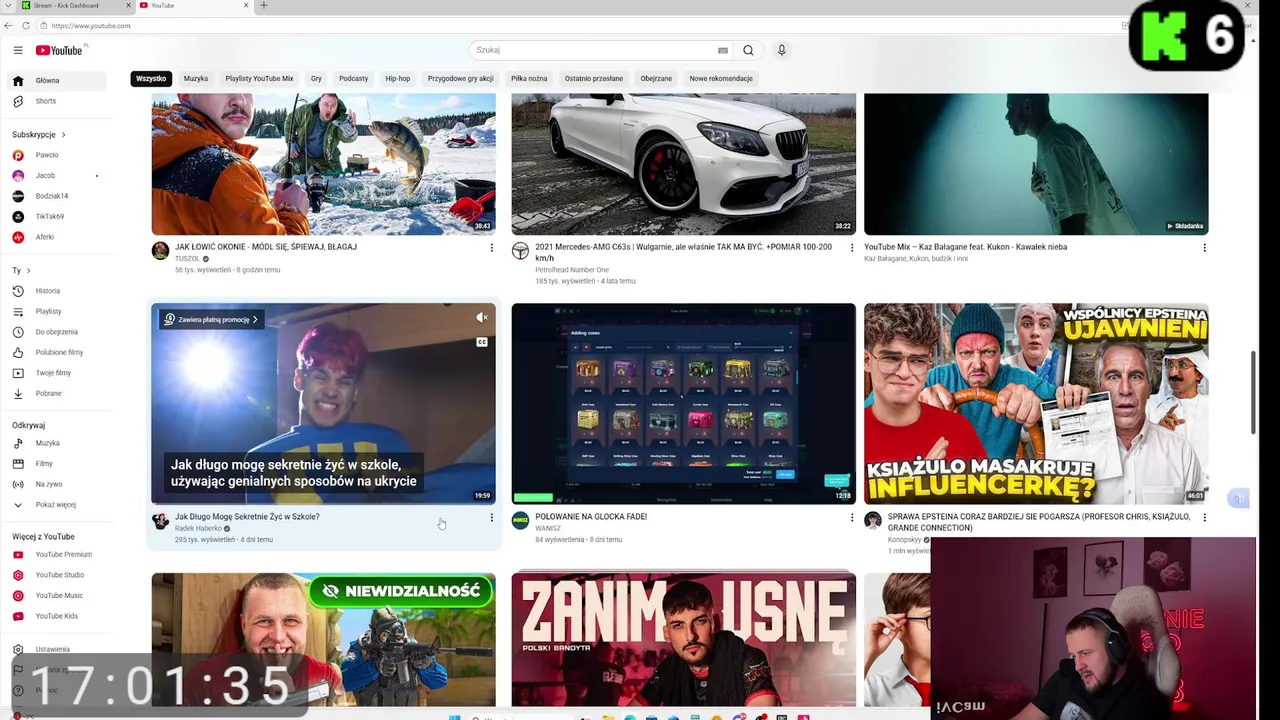Click the magnifying glass search button
Viewport: 1280px width, 720px height.
[x=748, y=50]
